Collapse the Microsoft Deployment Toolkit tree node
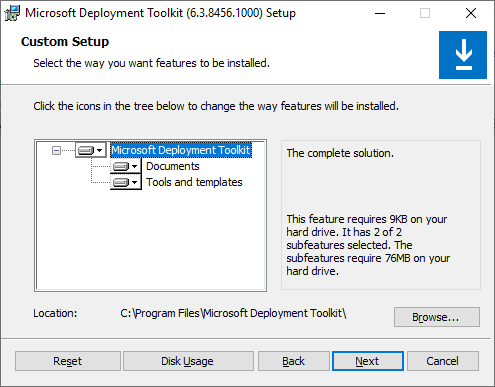Screen dimensions: 495x387 pos(56,150)
